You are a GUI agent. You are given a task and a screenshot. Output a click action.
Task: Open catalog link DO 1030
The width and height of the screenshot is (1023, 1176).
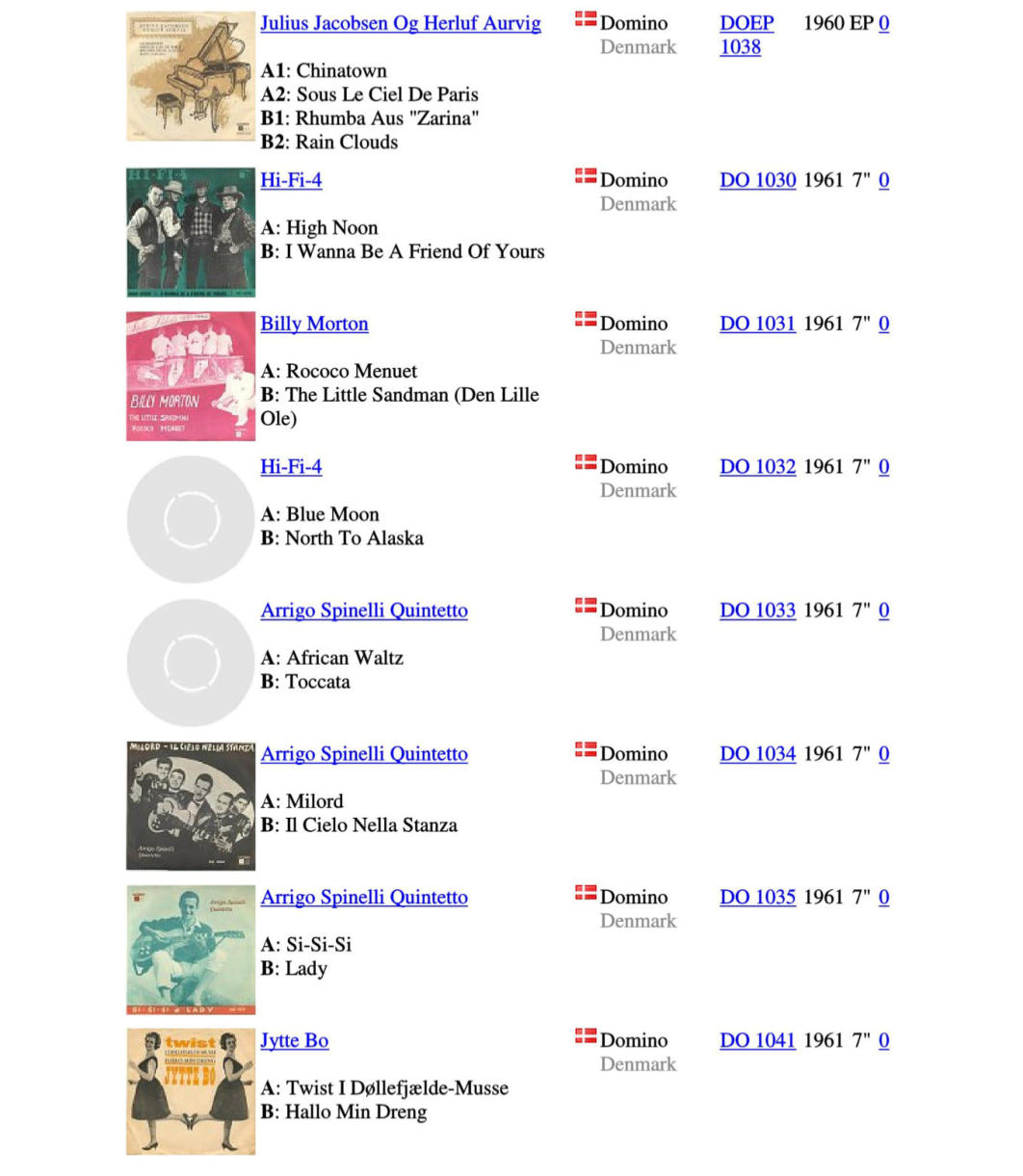pos(758,180)
